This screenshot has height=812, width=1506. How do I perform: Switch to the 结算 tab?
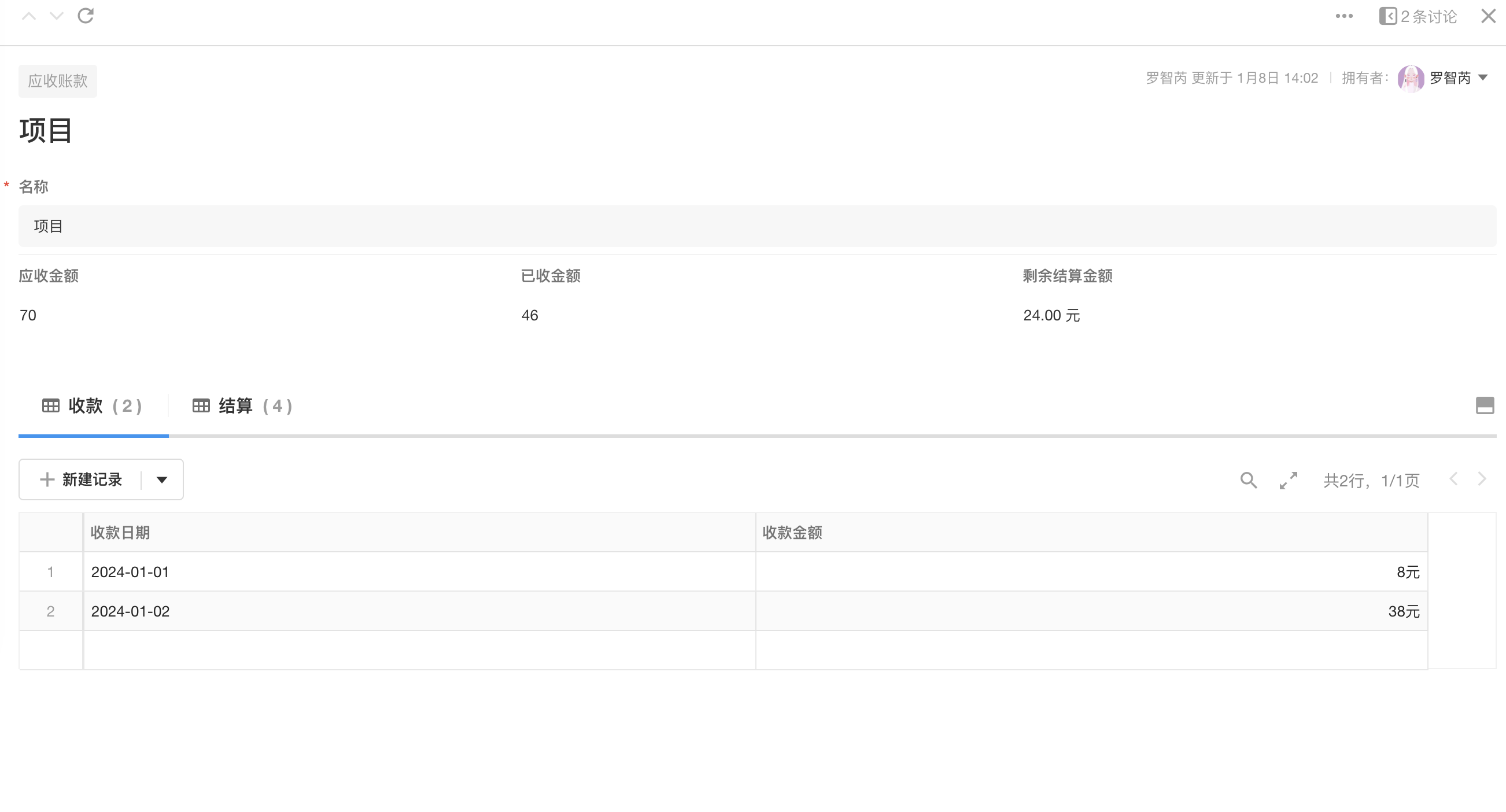pyautogui.click(x=243, y=405)
